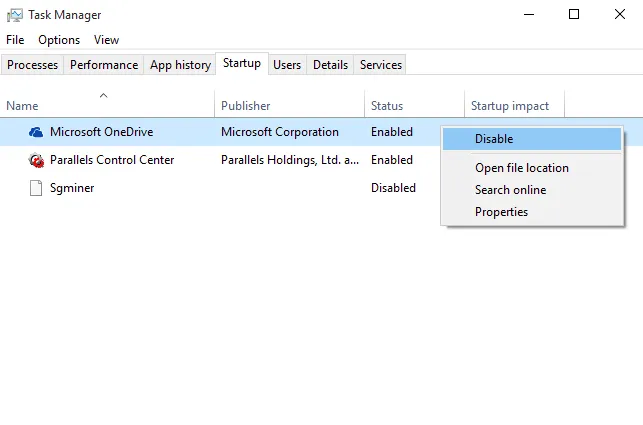Close the Task Manager window

point(620,14)
